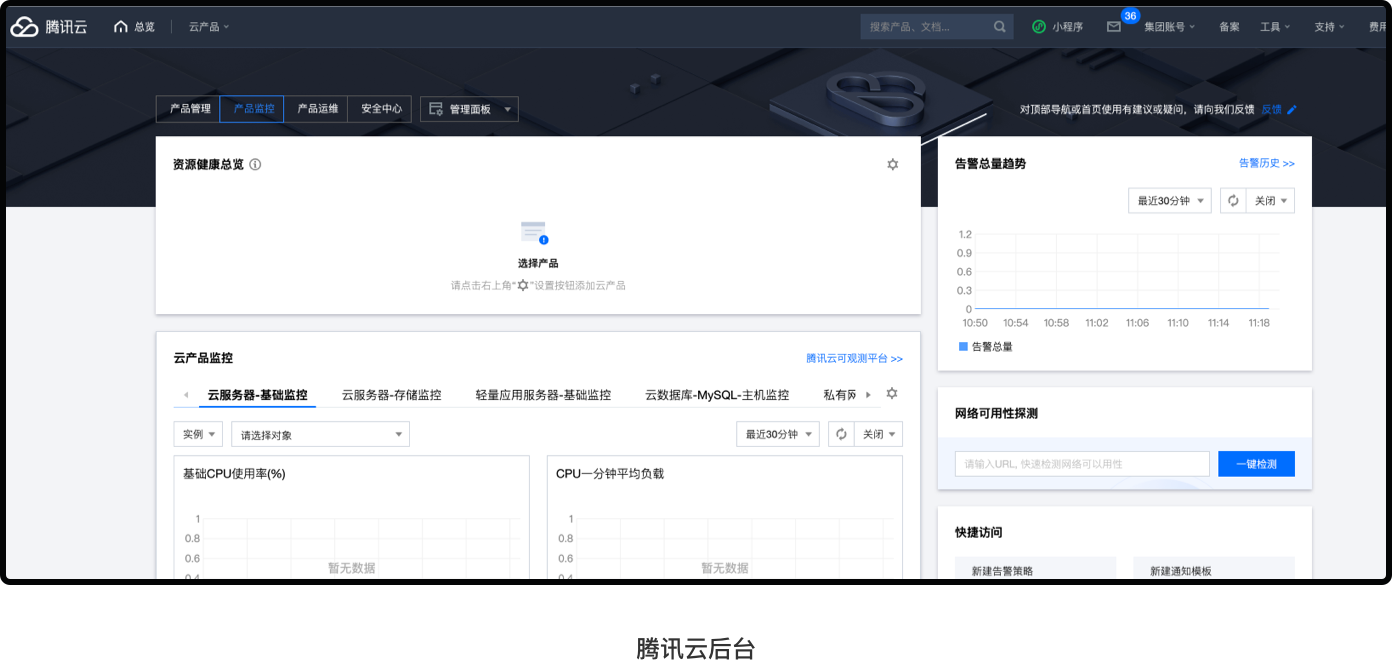Click 费用 in top navigation

coord(1378,27)
